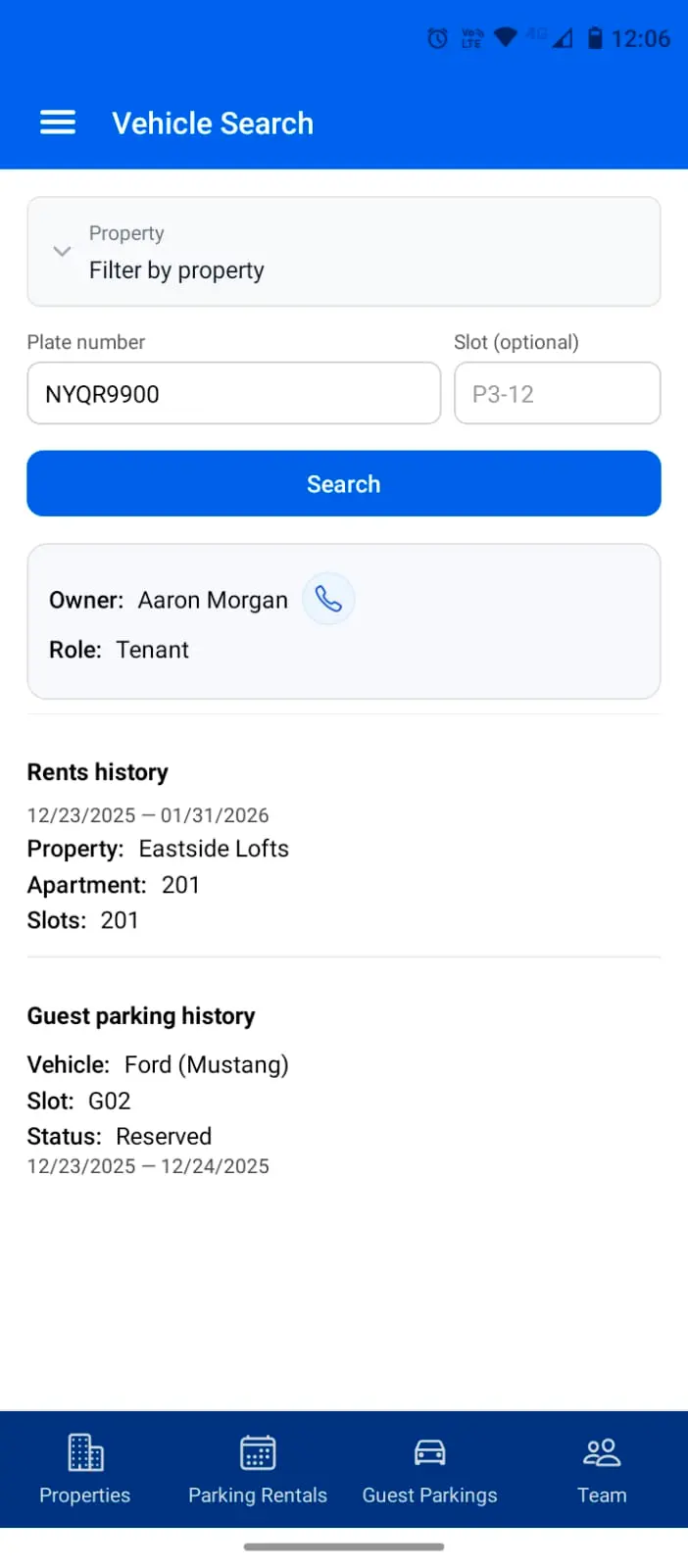Switch to Parking Rentals tab
Viewport: 688px width, 1568px height.
point(257,1468)
